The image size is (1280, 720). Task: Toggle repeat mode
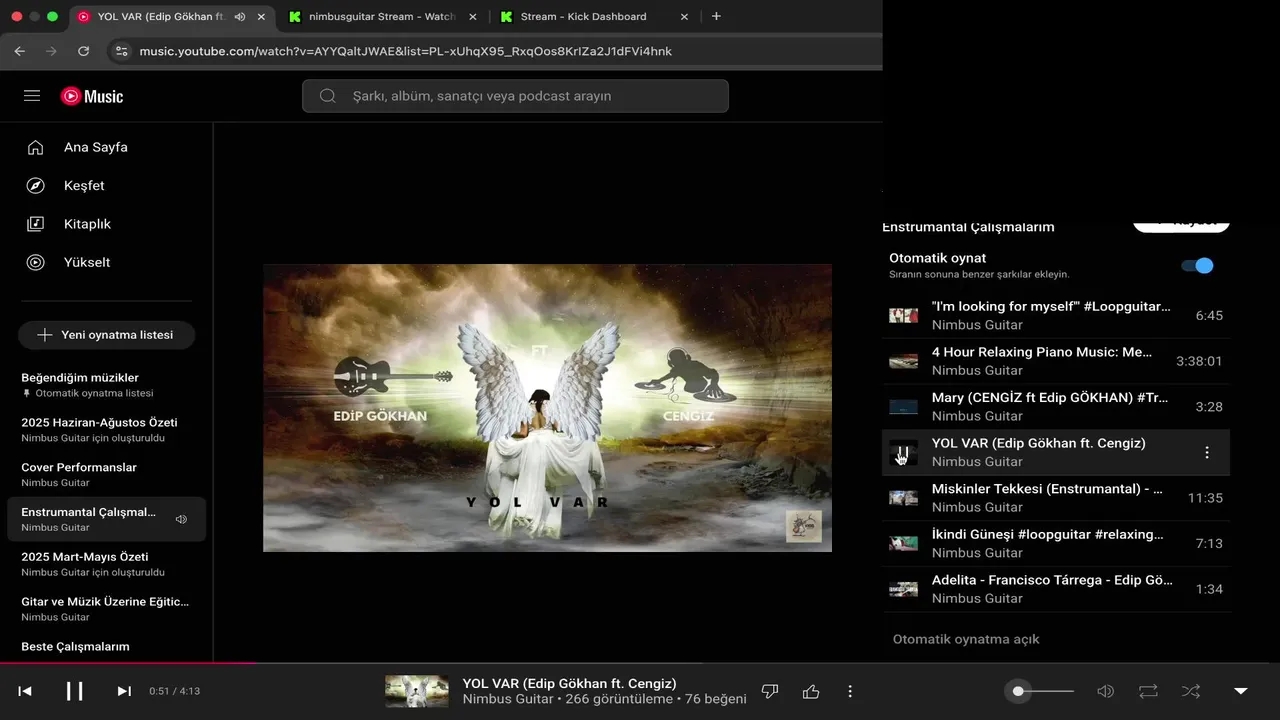1148,691
